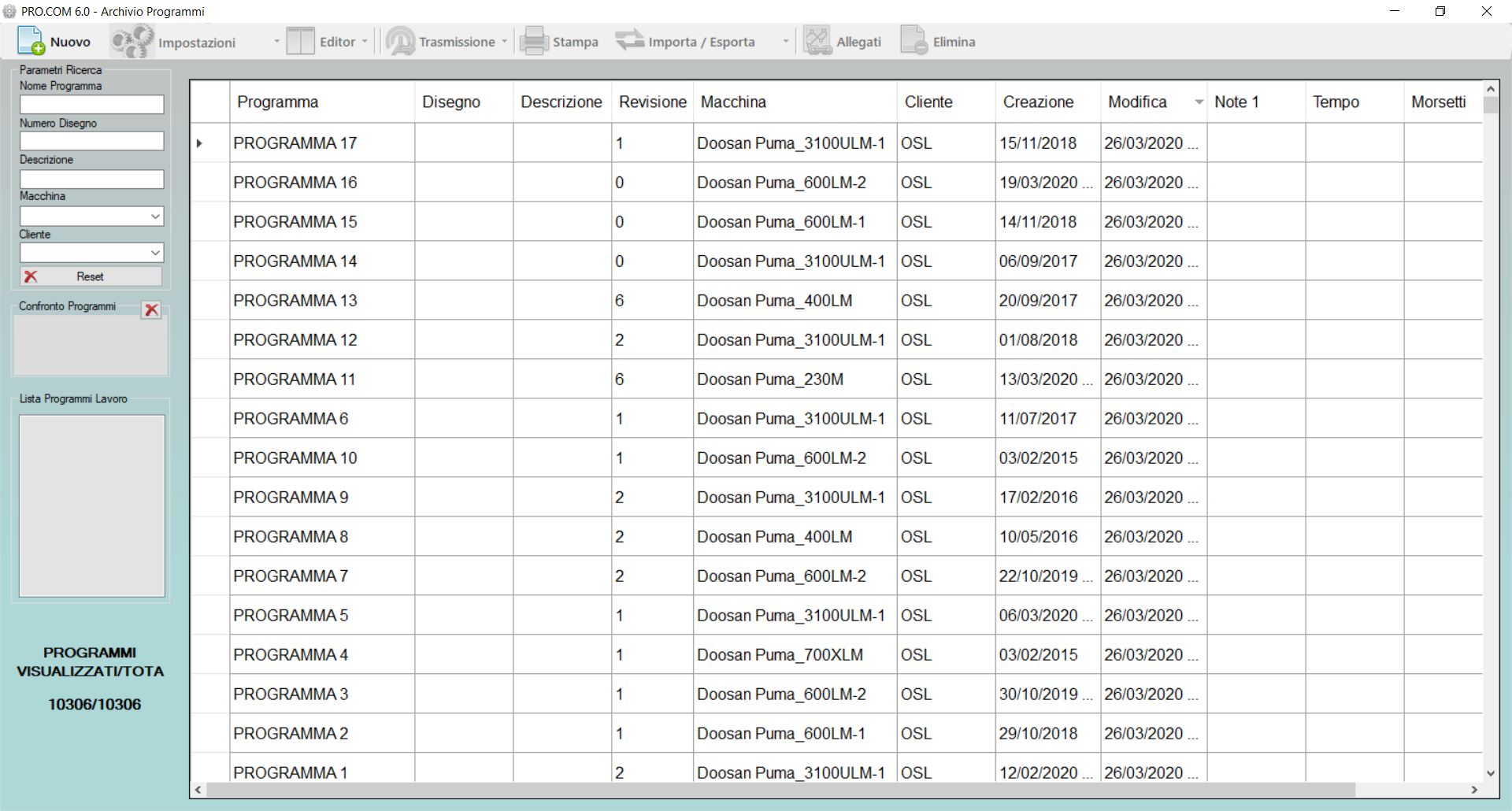This screenshot has width=1512, height=811.
Task: Click the Elimina delete document icon
Action: pos(914,41)
